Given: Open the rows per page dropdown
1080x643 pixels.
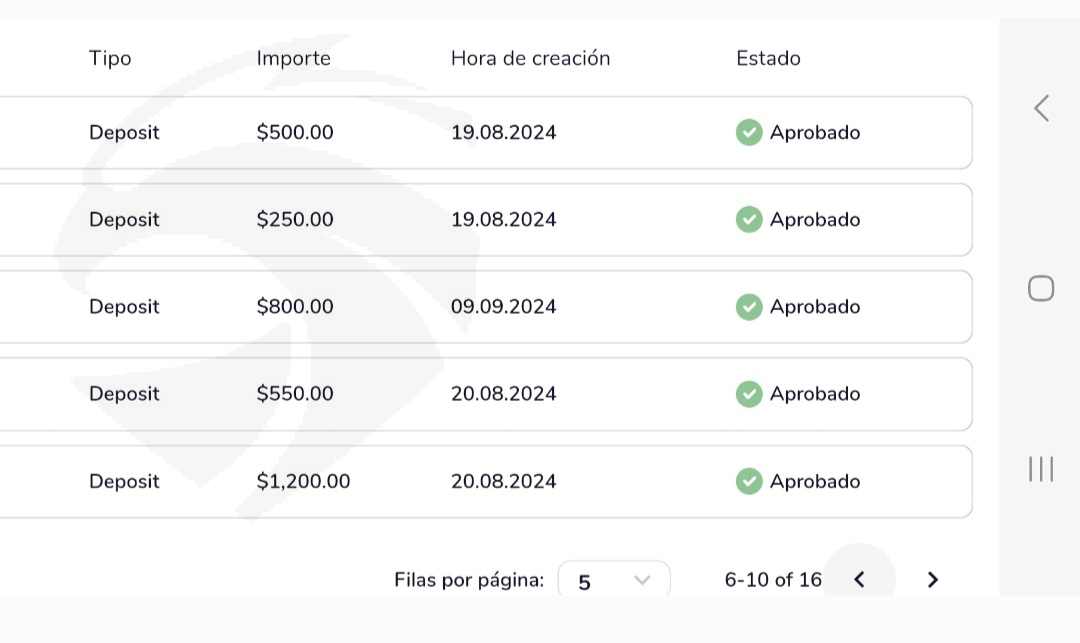Looking at the screenshot, I should point(614,580).
